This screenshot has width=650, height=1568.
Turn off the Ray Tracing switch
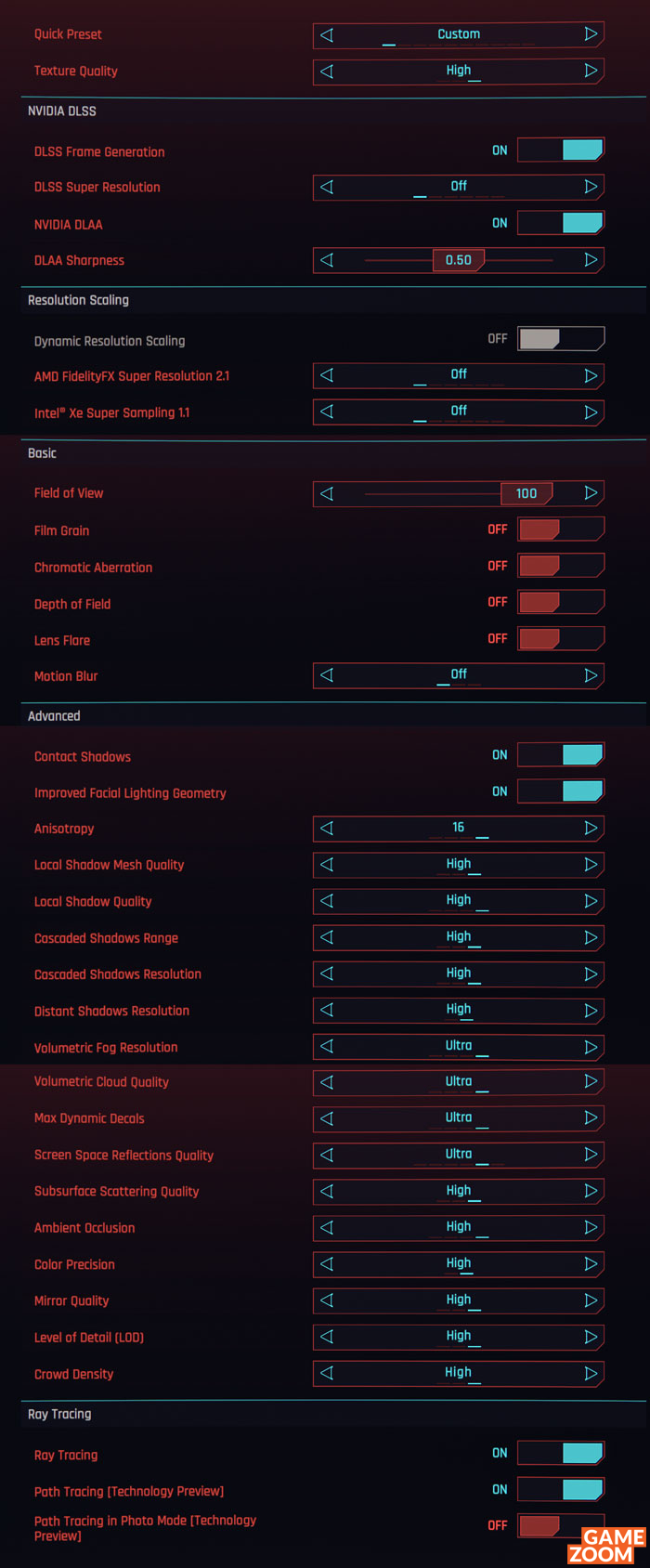[x=561, y=1453]
